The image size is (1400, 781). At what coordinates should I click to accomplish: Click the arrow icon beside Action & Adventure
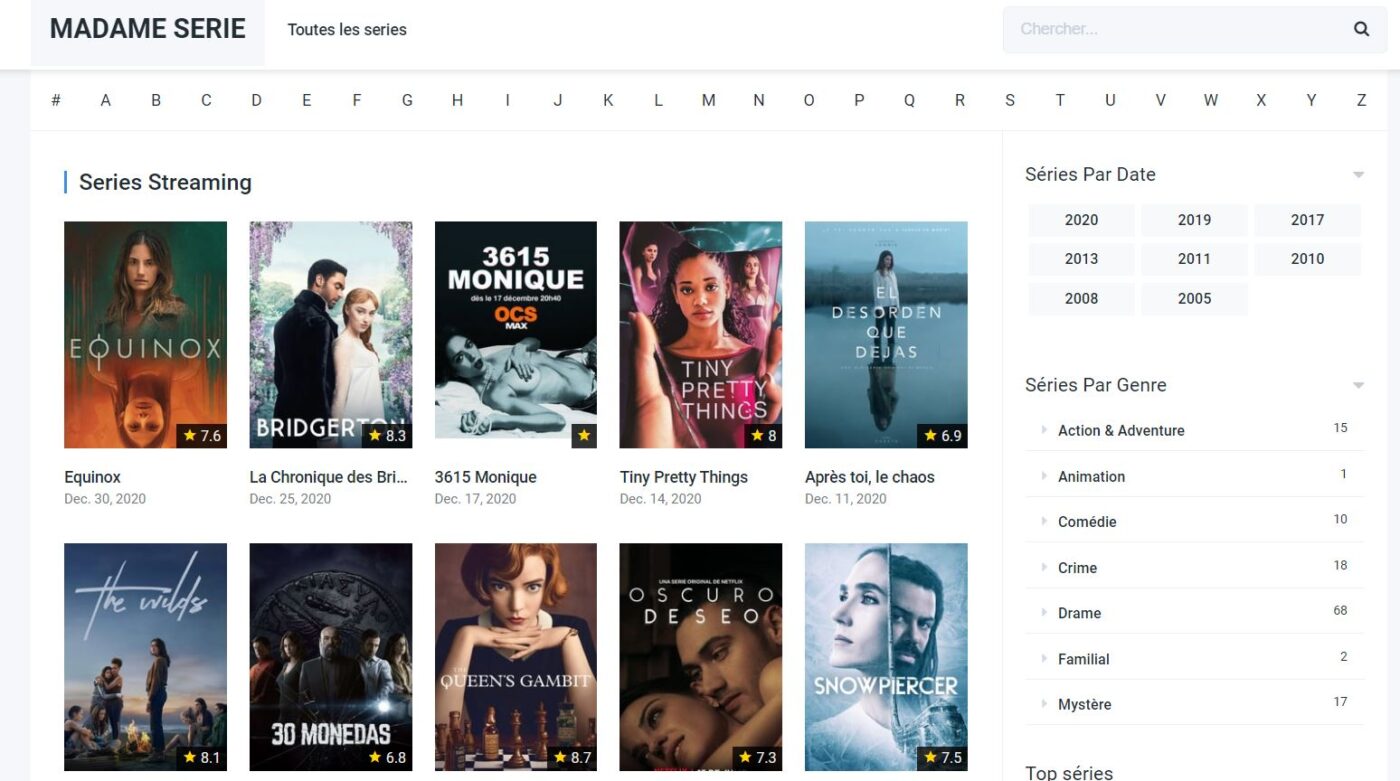tap(1044, 430)
